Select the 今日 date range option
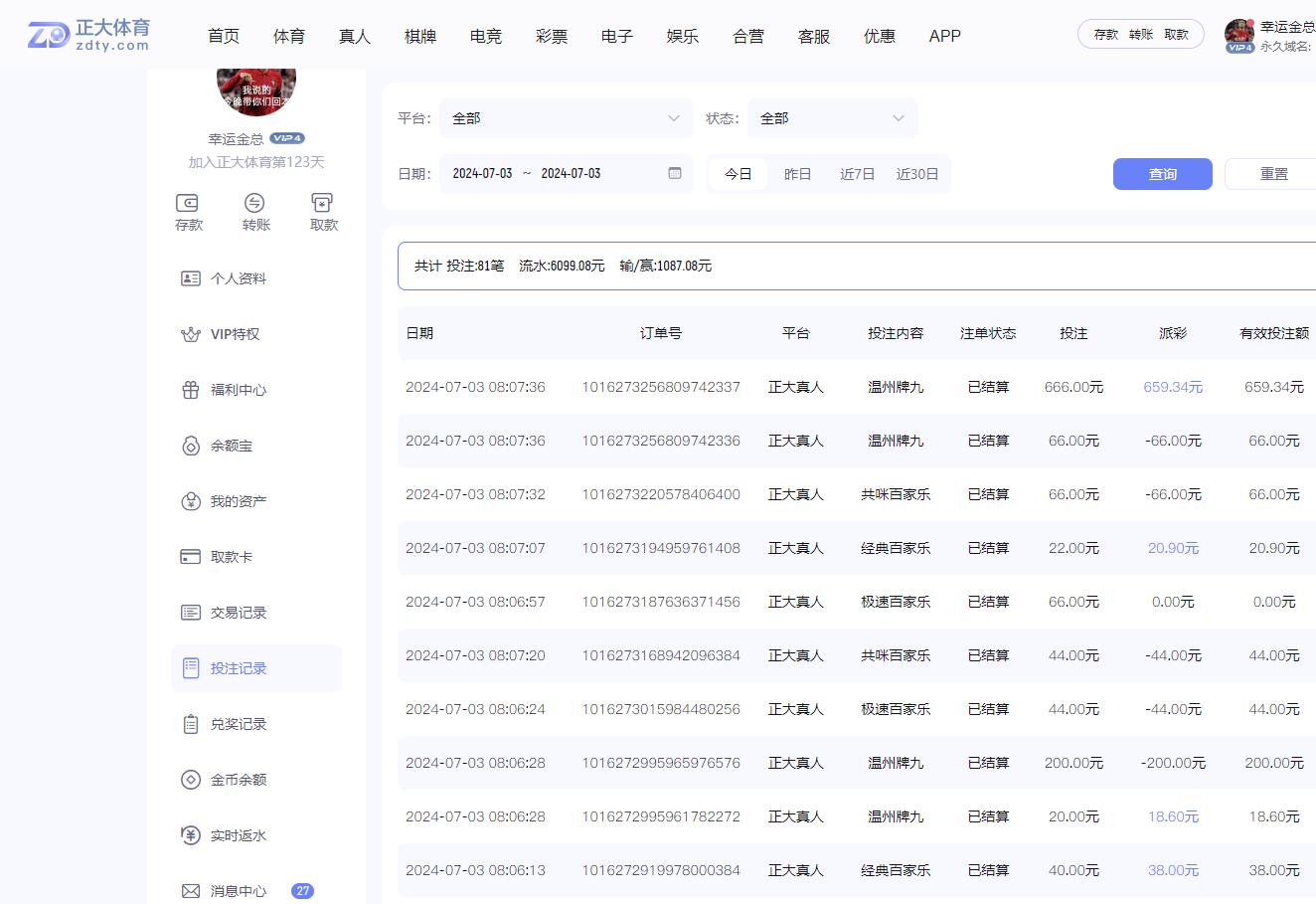 tap(738, 174)
